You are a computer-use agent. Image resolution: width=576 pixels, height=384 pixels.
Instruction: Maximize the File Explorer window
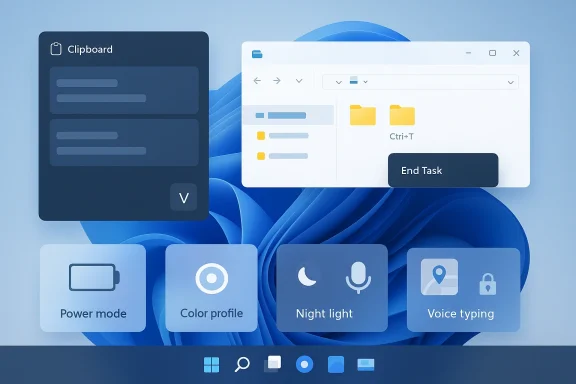pyautogui.click(x=493, y=53)
